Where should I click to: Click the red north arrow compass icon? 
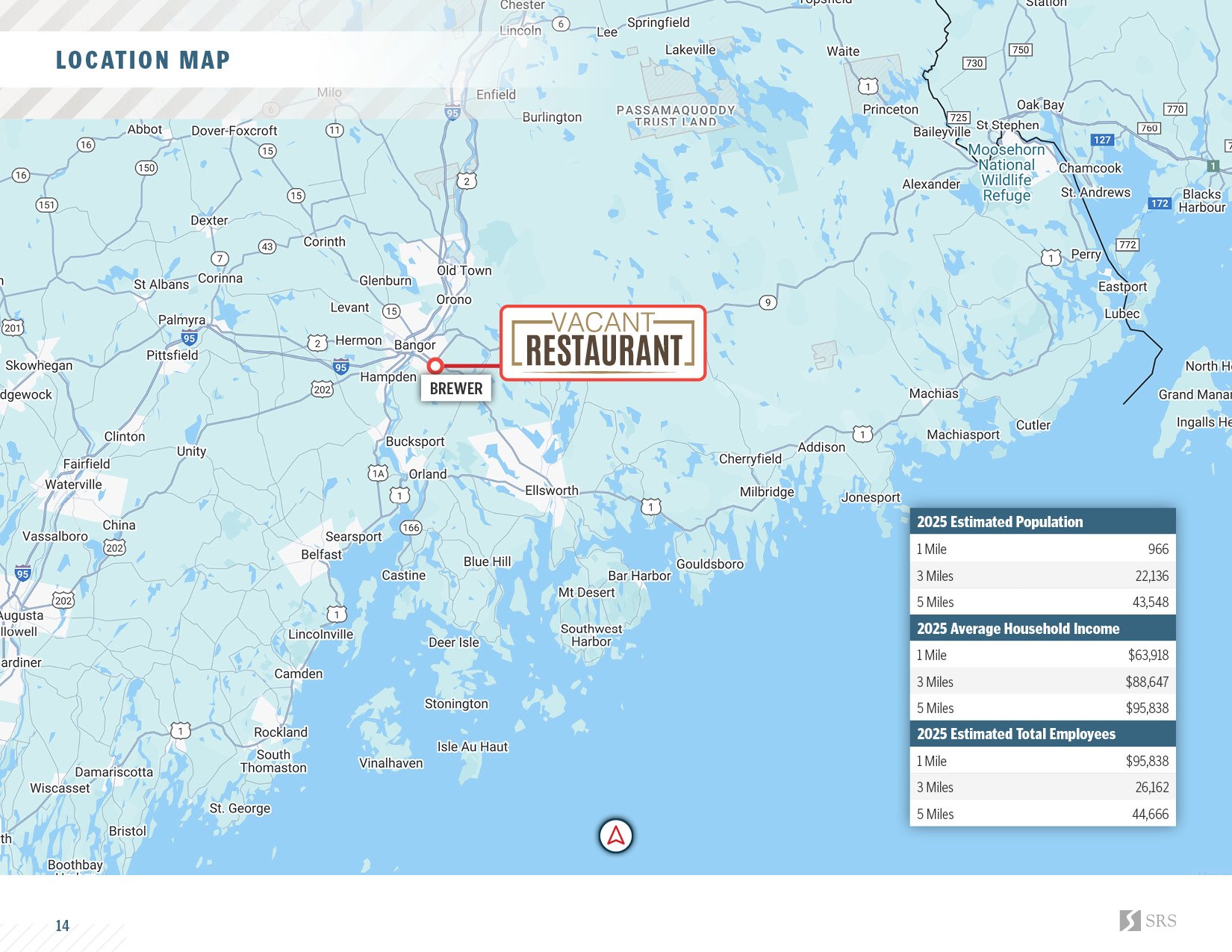click(616, 836)
